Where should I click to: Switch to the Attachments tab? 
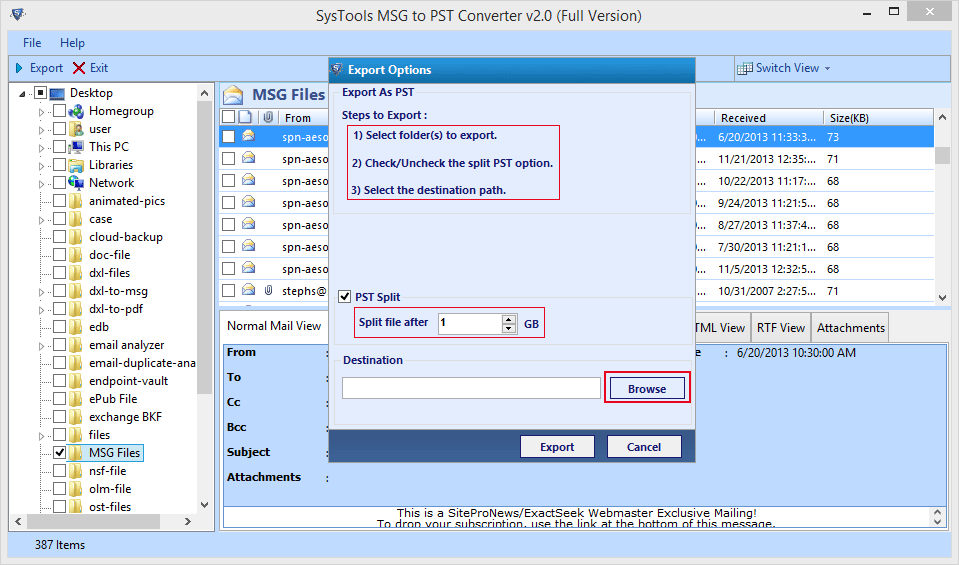click(x=849, y=328)
